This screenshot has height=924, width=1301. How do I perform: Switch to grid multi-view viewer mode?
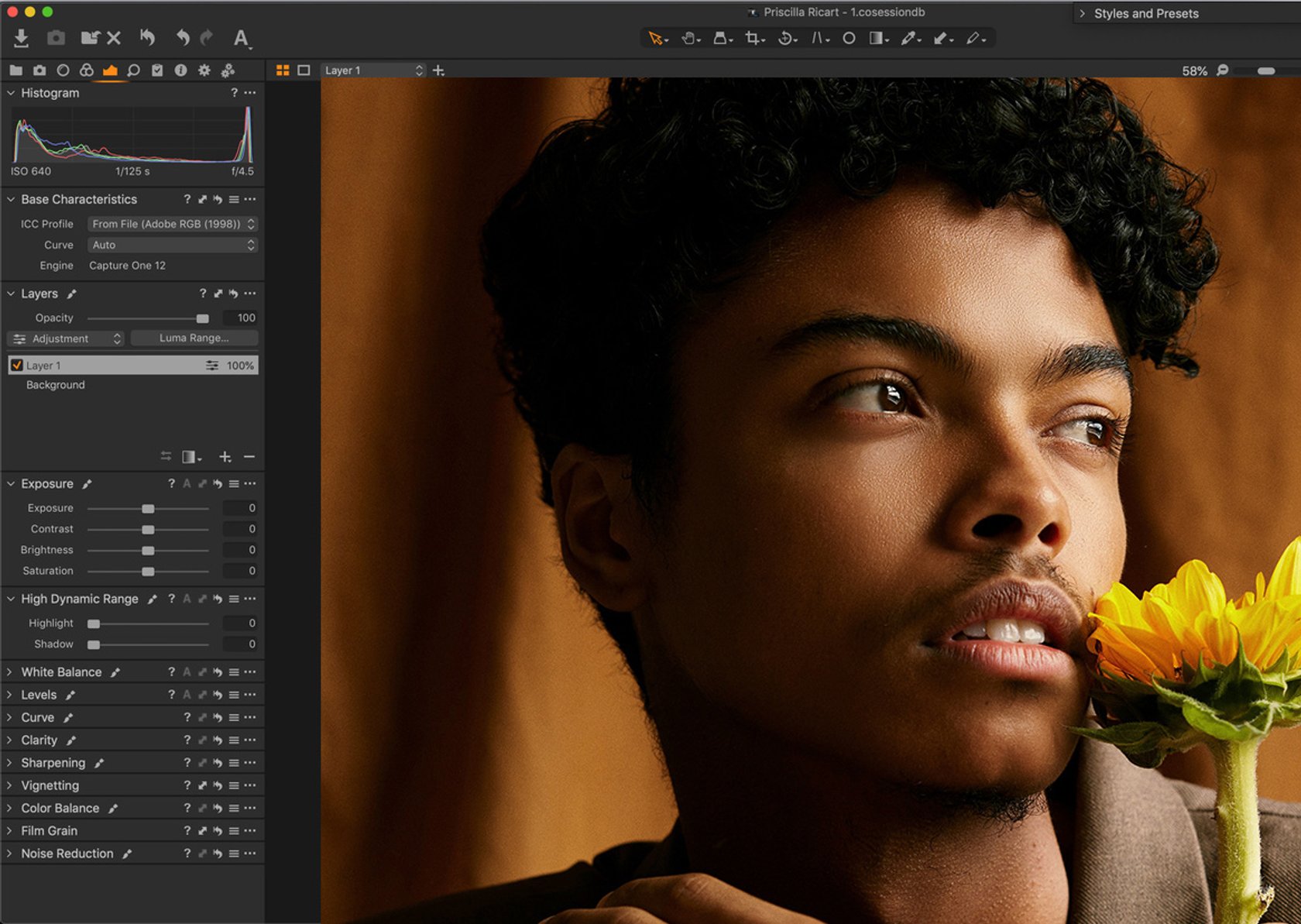click(283, 70)
